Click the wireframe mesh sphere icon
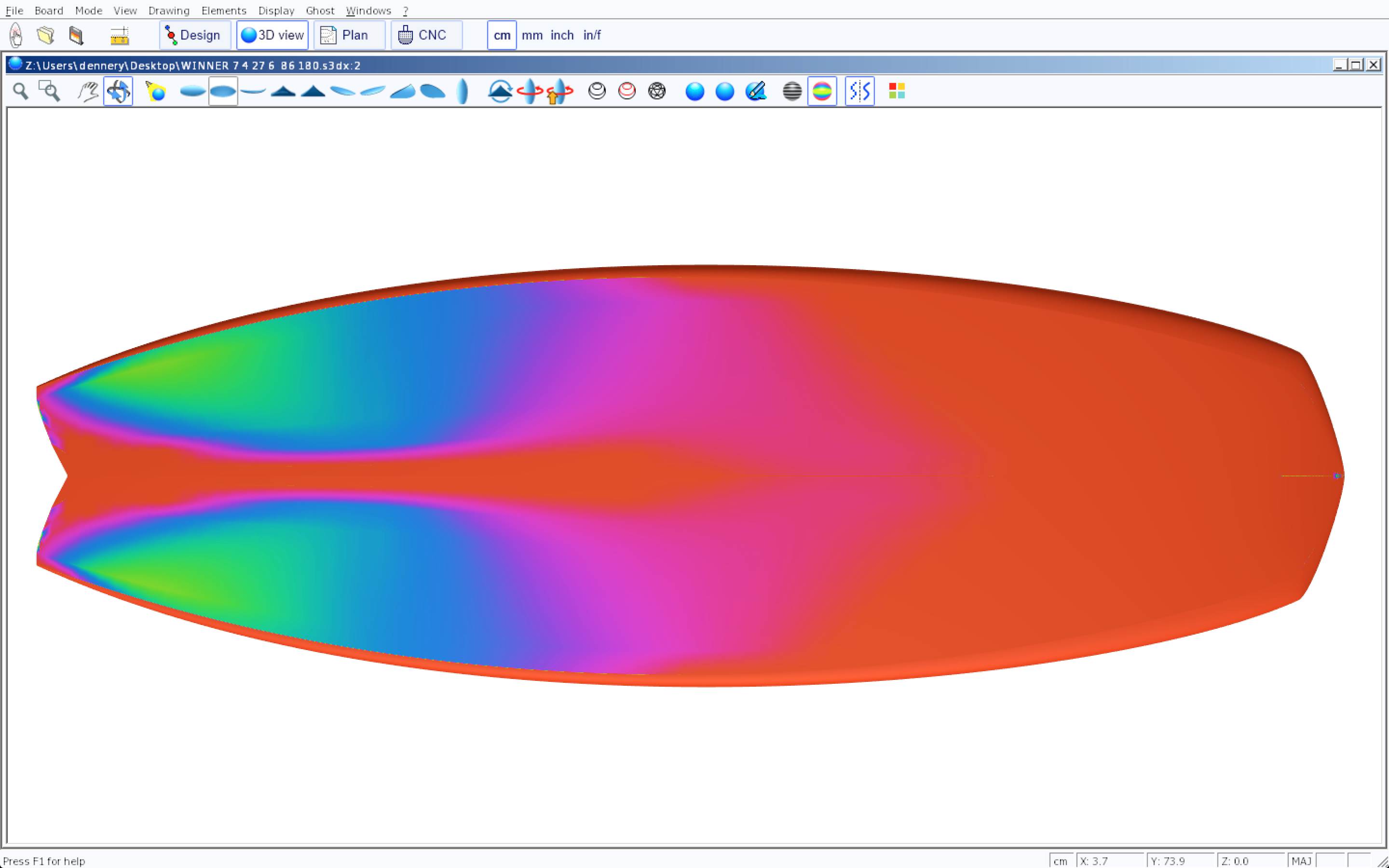The width and height of the screenshot is (1389, 868). 656,91
